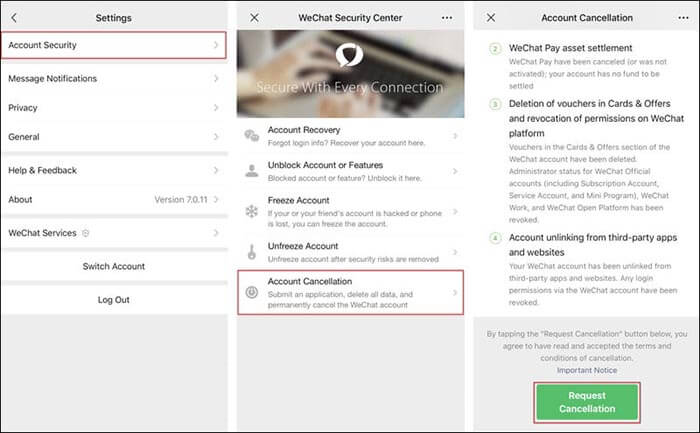The image size is (700, 433).
Task: Tap the Freeze Account snowflake icon
Action: point(252,212)
